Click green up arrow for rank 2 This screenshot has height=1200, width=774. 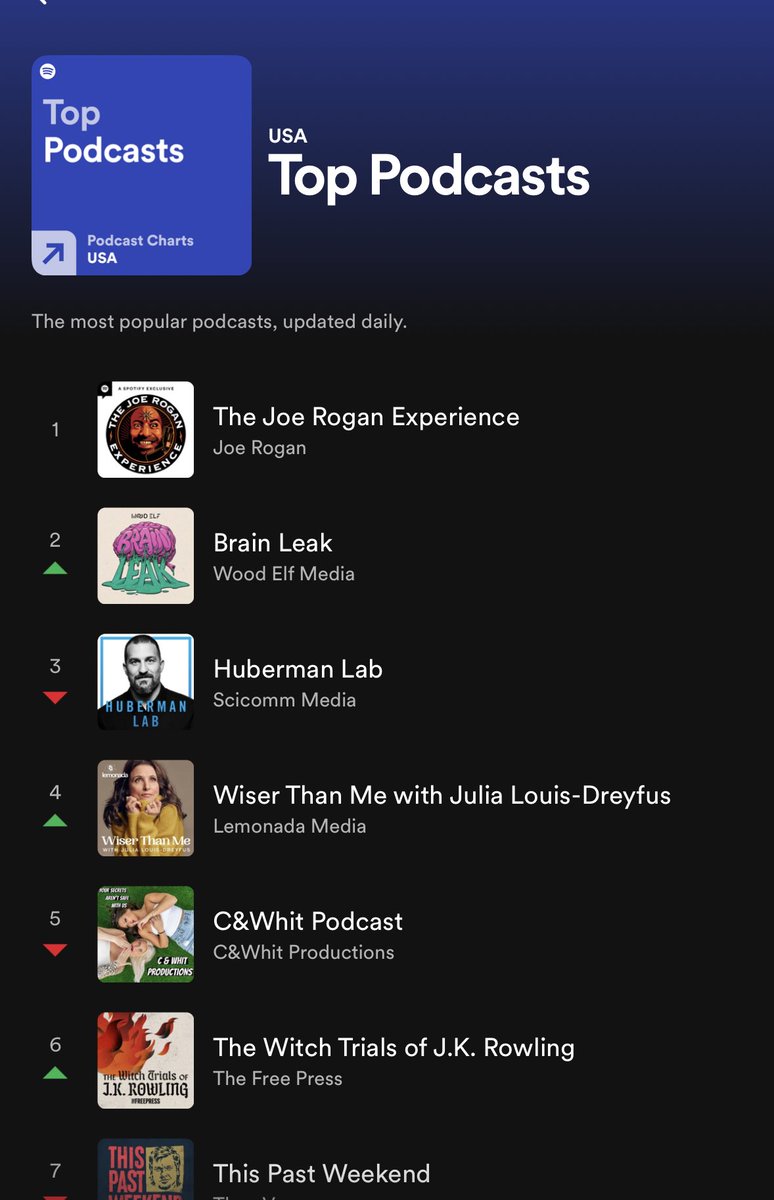click(55, 569)
